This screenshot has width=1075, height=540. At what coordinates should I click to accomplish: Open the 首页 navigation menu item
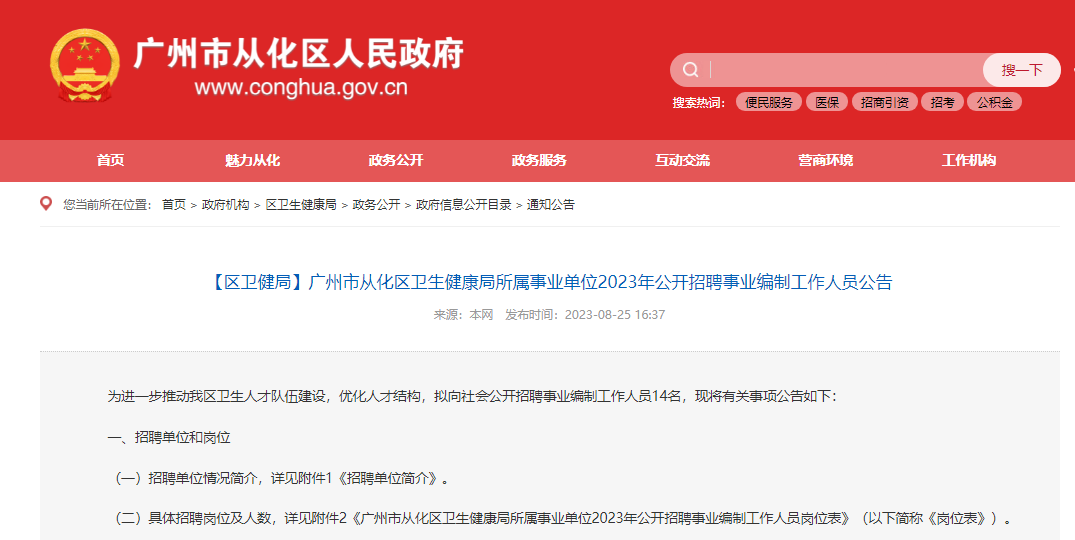click(x=110, y=160)
